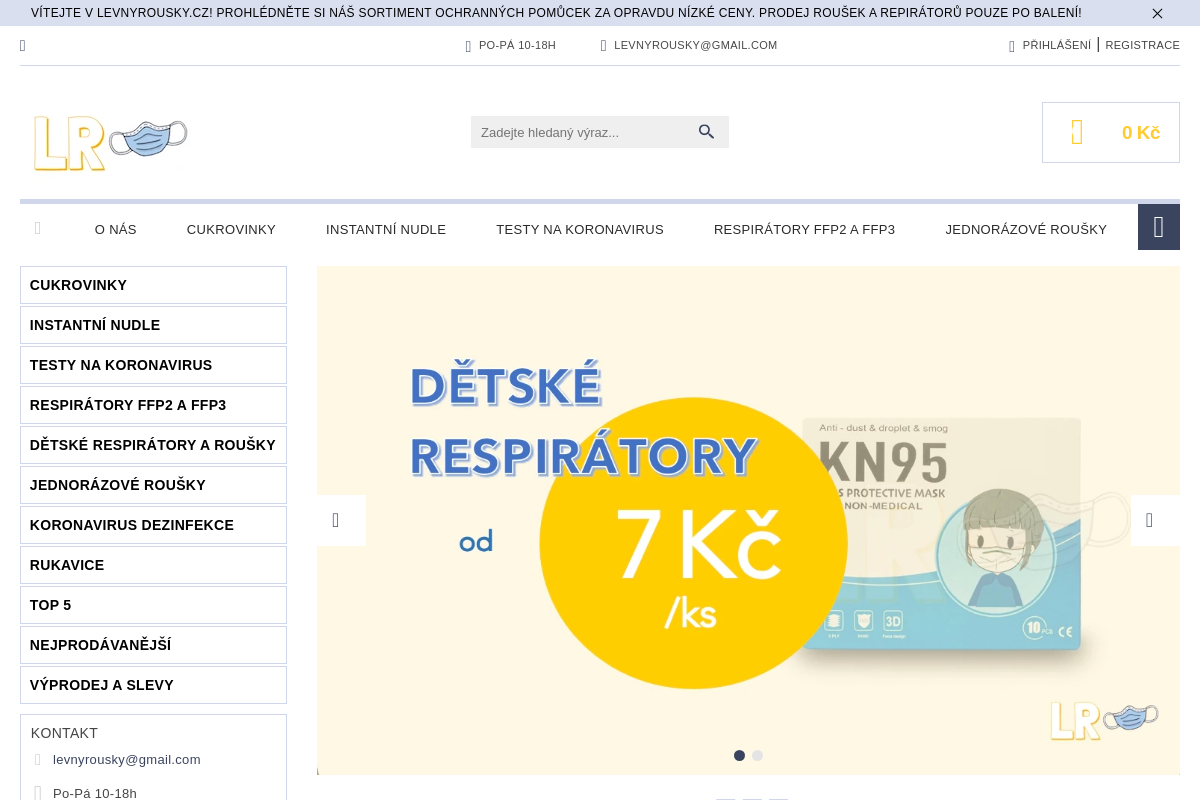
Task: Click the phone icon beside PO-PÁ 10-18H
Action: point(469,45)
